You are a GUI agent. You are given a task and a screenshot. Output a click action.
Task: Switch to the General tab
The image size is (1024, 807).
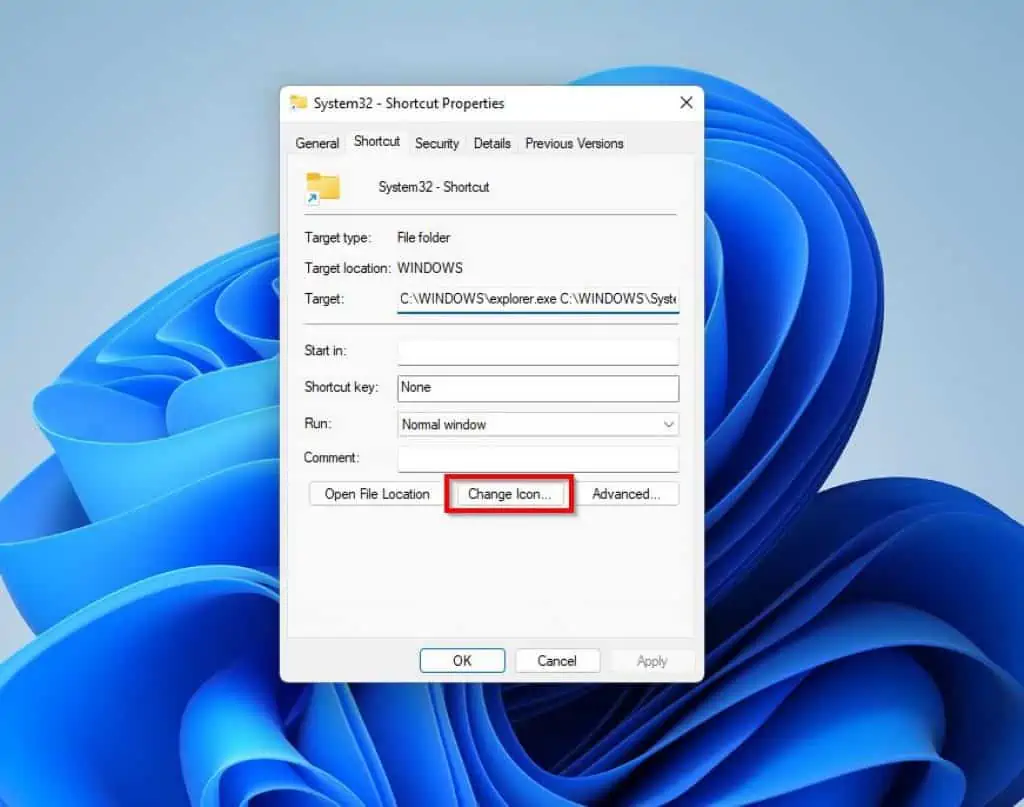317,143
